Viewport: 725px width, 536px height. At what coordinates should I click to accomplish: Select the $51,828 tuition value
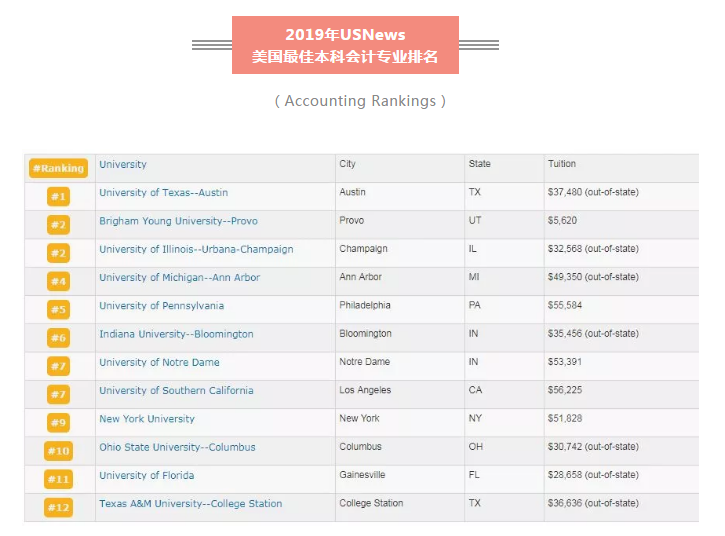click(565, 418)
